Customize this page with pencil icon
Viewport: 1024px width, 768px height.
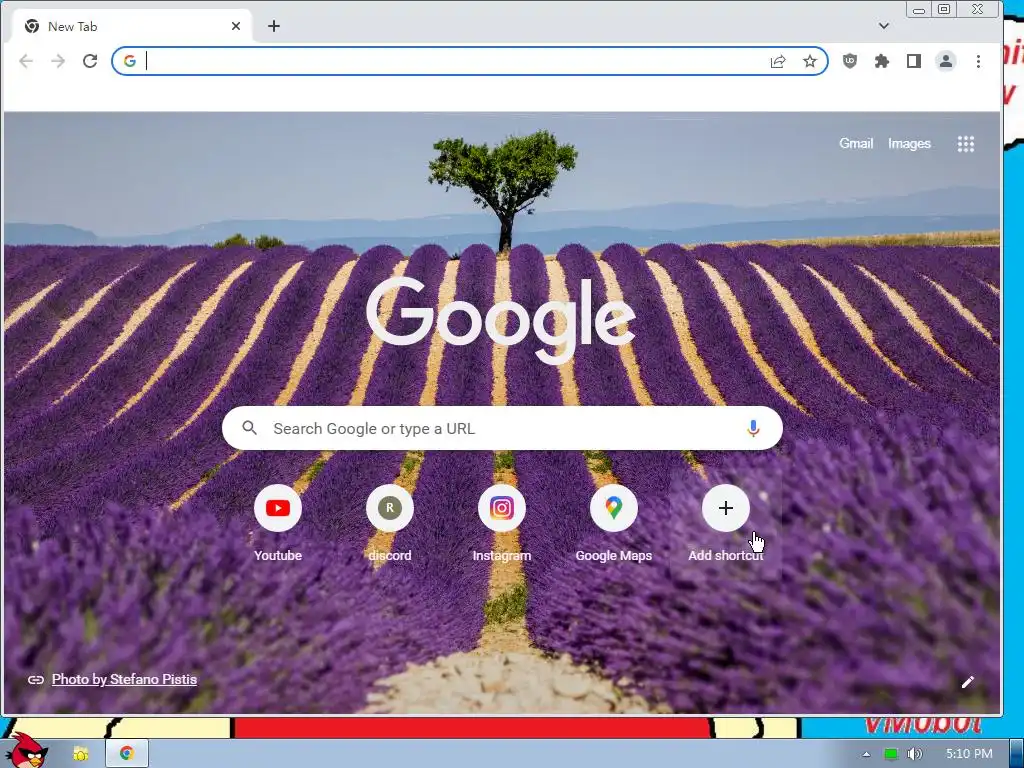pos(968,682)
